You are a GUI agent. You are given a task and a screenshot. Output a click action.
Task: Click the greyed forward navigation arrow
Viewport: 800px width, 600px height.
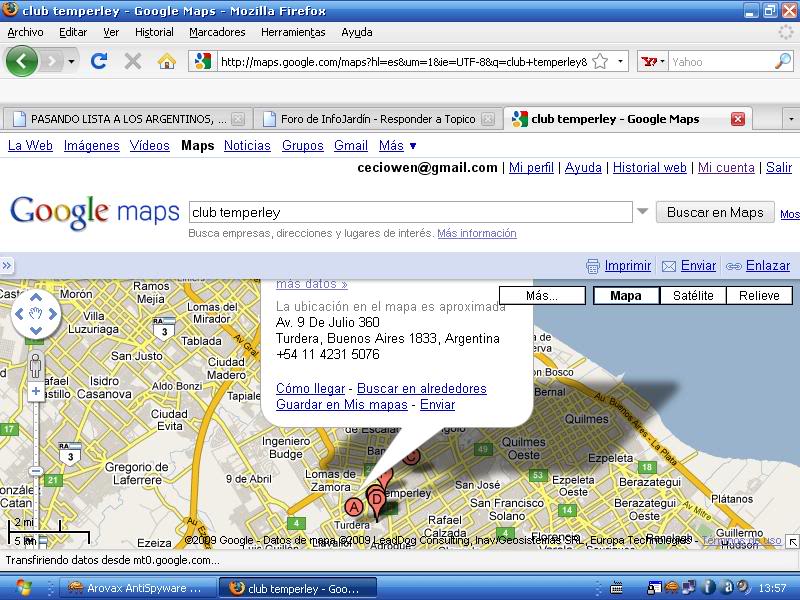51,62
